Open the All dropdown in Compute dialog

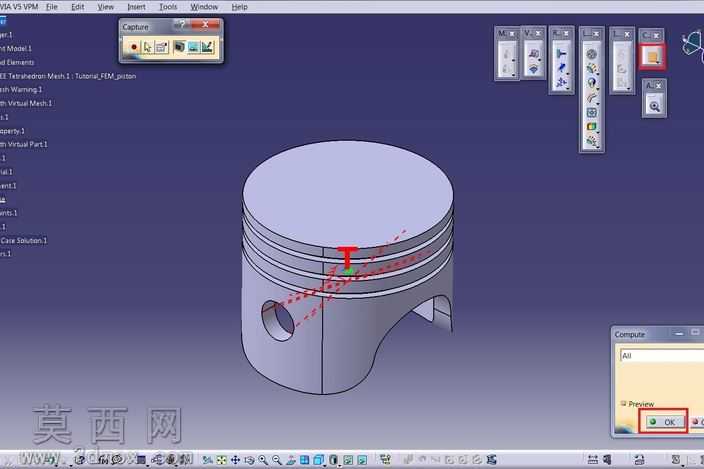[x=662, y=355]
